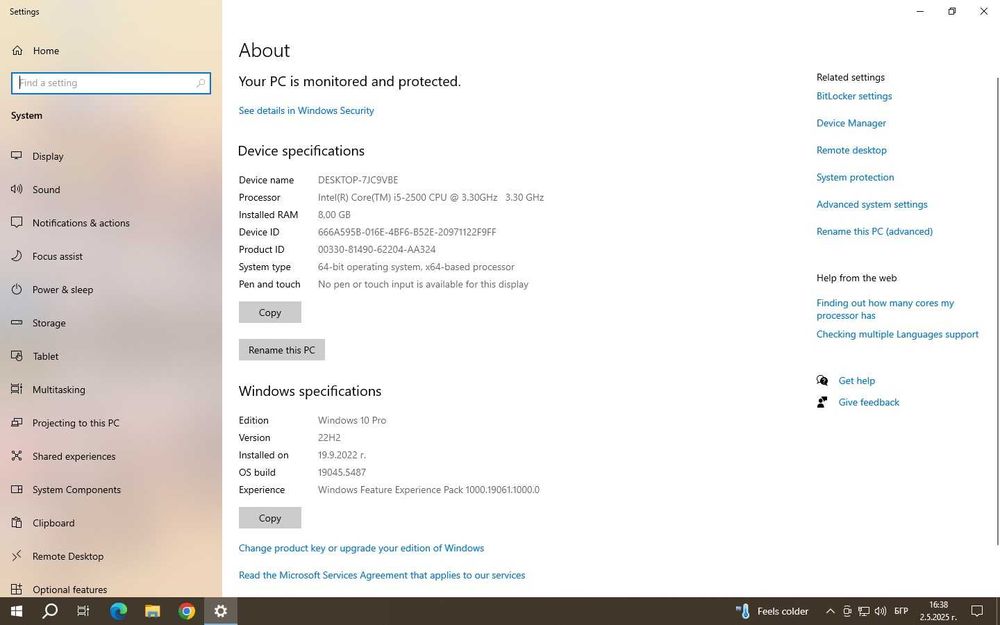Click the Give feedback person icon
Image resolution: width=1000 pixels, height=625 pixels.
[x=822, y=402]
